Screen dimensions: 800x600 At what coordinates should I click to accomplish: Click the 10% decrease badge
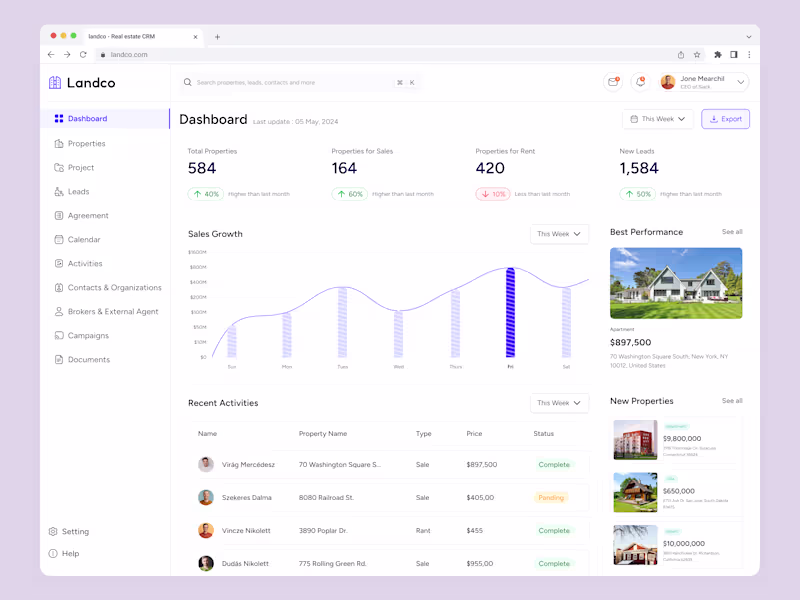(x=493, y=194)
